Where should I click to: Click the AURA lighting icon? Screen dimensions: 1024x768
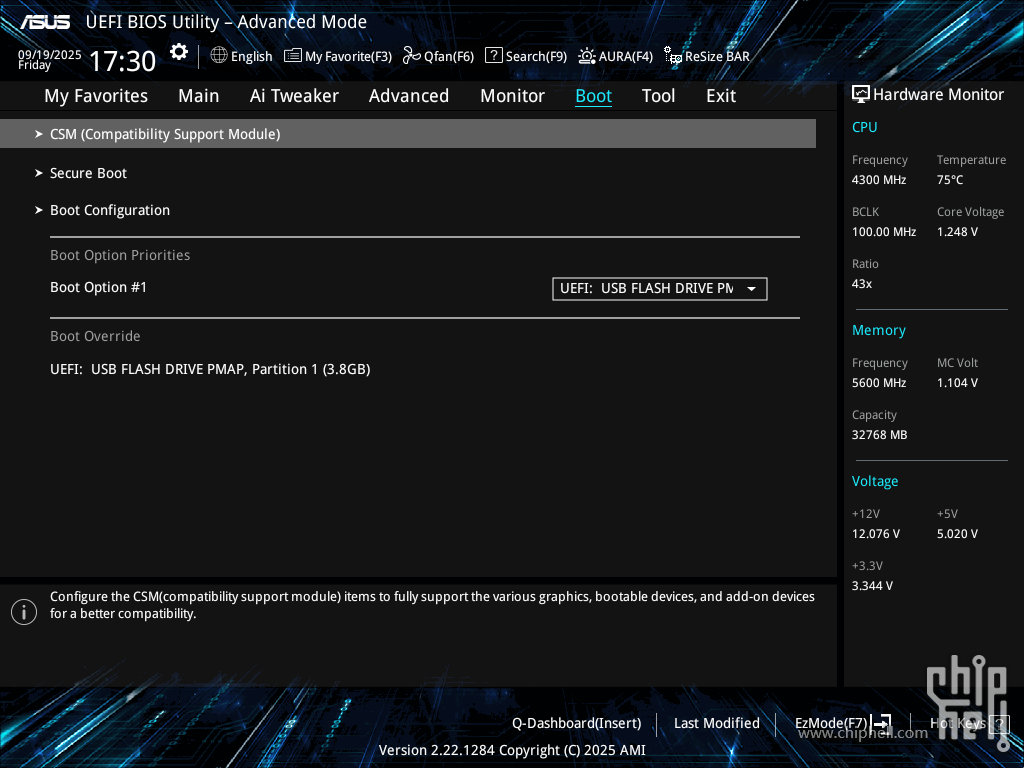pos(586,56)
